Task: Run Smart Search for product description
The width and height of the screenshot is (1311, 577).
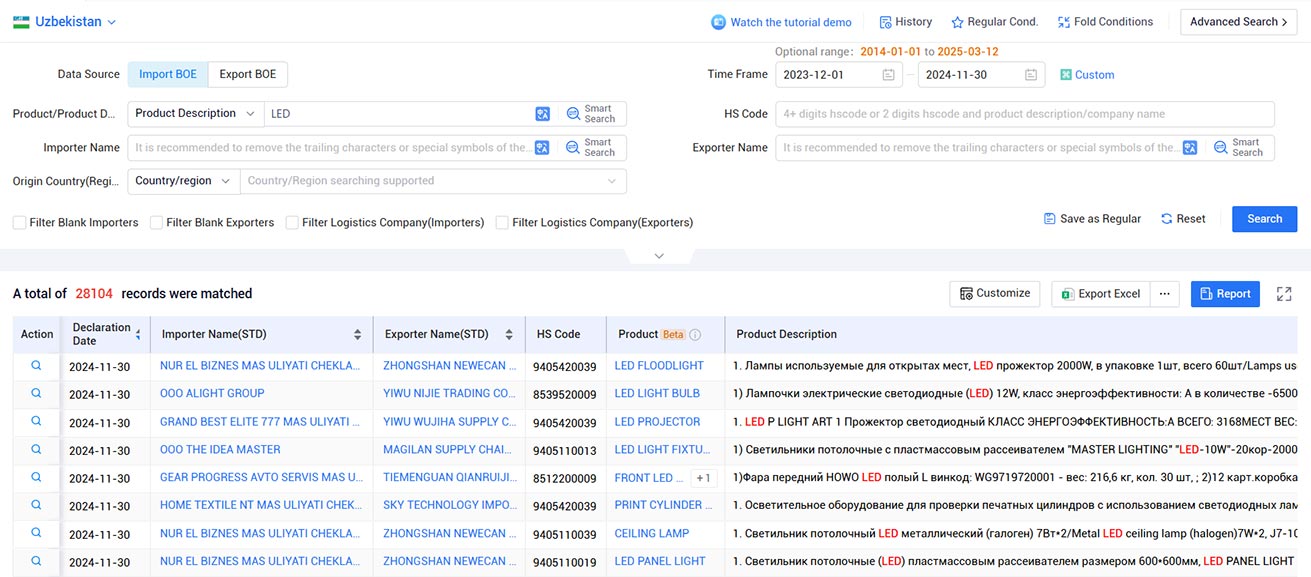Action: (590, 114)
